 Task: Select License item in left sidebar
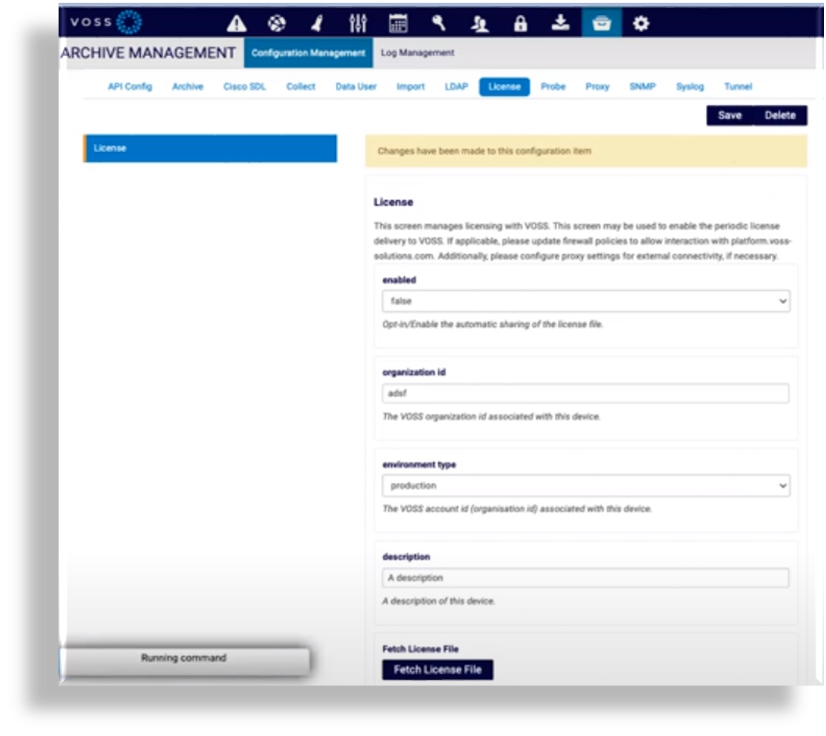210,149
